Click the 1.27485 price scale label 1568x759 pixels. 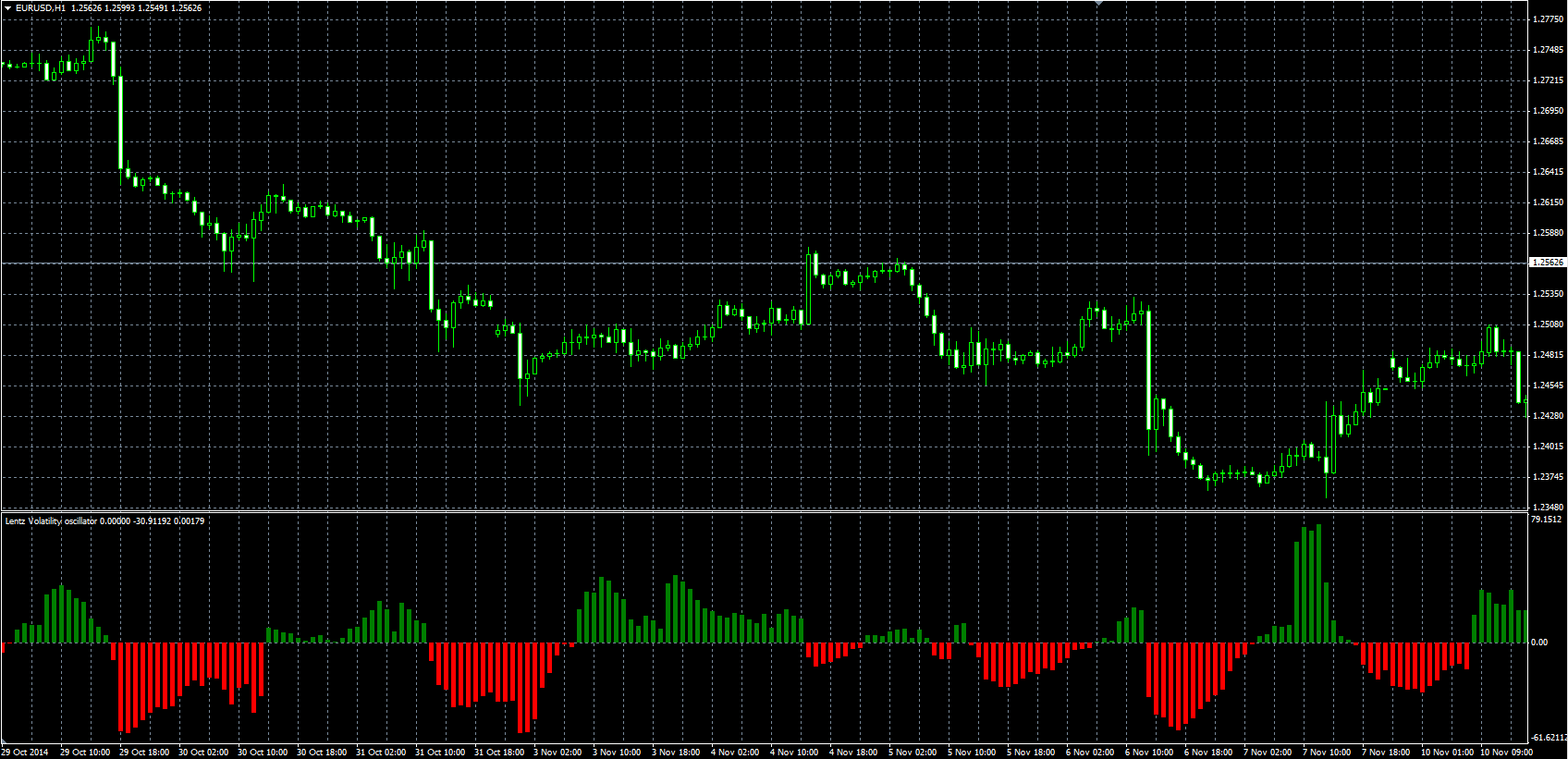pyautogui.click(x=1549, y=49)
